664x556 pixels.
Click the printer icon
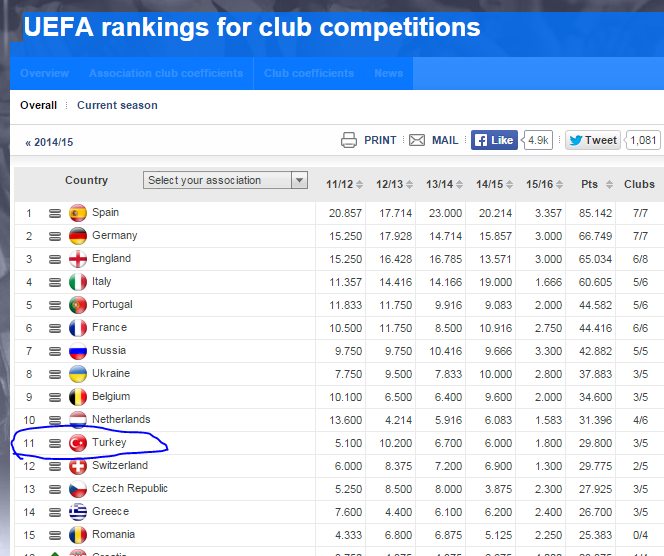pos(348,140)
